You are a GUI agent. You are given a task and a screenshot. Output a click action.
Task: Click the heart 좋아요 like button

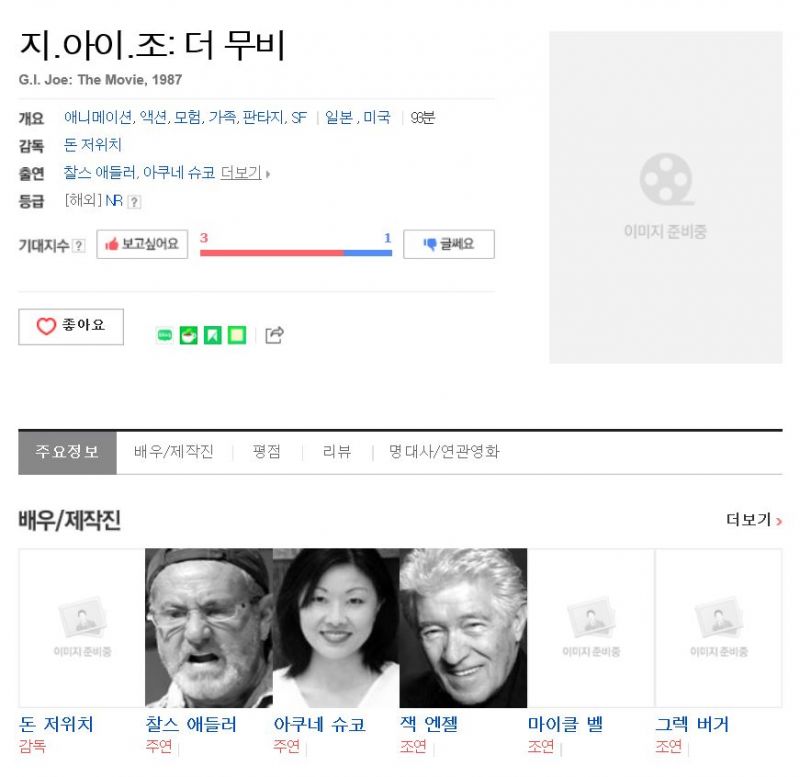click(71, 327)
